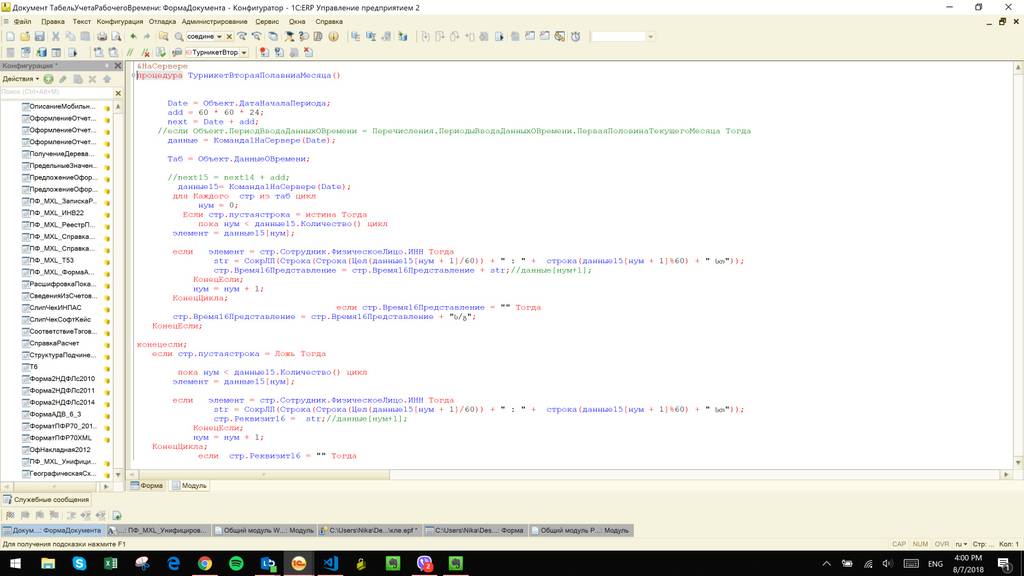Open the Конфигурация menu
1024x576 pixels.
[120, 22]
